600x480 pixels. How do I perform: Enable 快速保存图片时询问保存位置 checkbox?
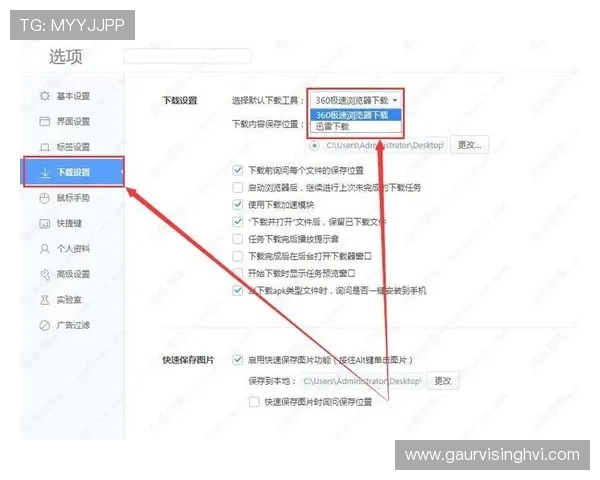[x=254, y=402]
